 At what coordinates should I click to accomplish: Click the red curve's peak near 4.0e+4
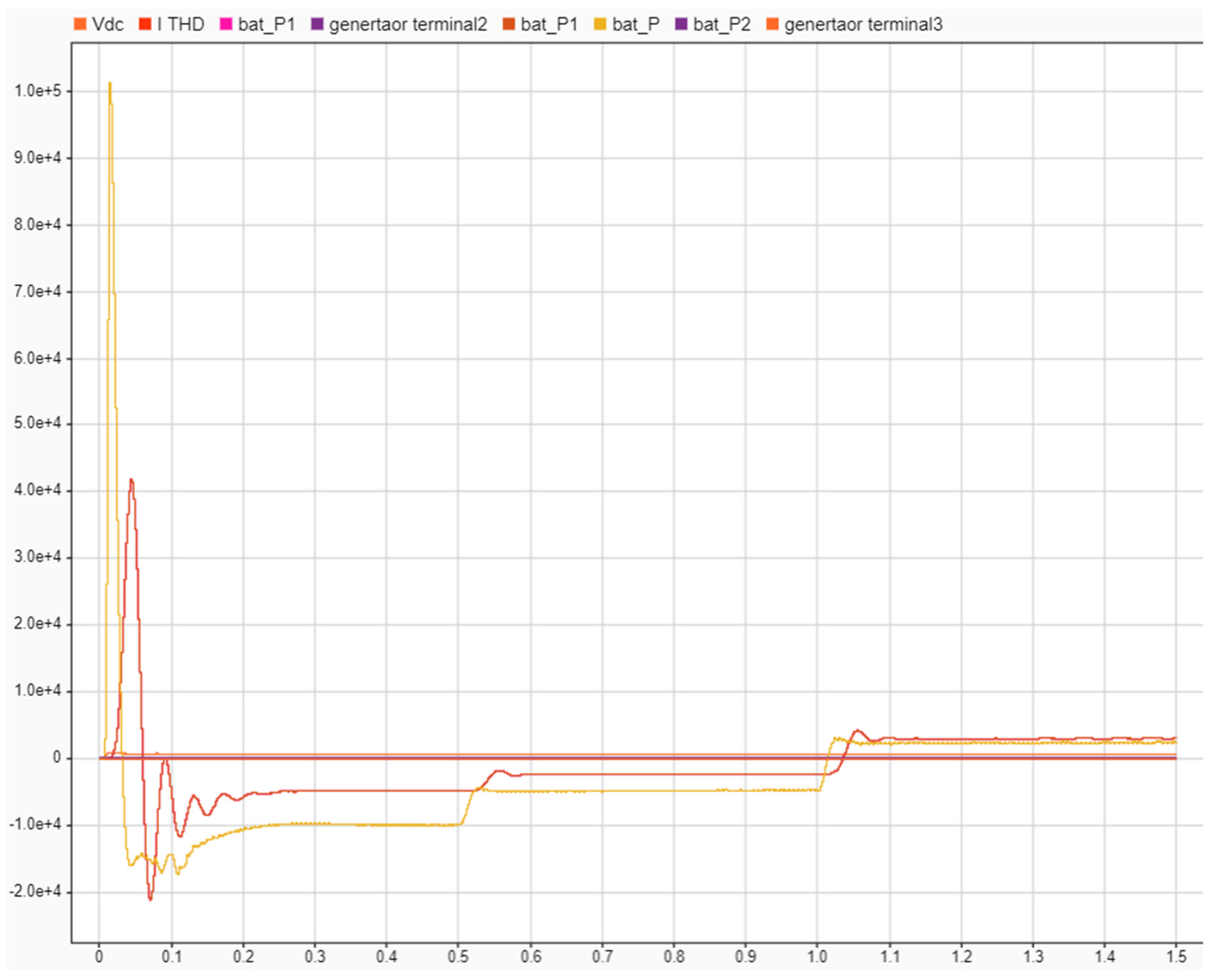pyautogui.click(x=131, y=480)
